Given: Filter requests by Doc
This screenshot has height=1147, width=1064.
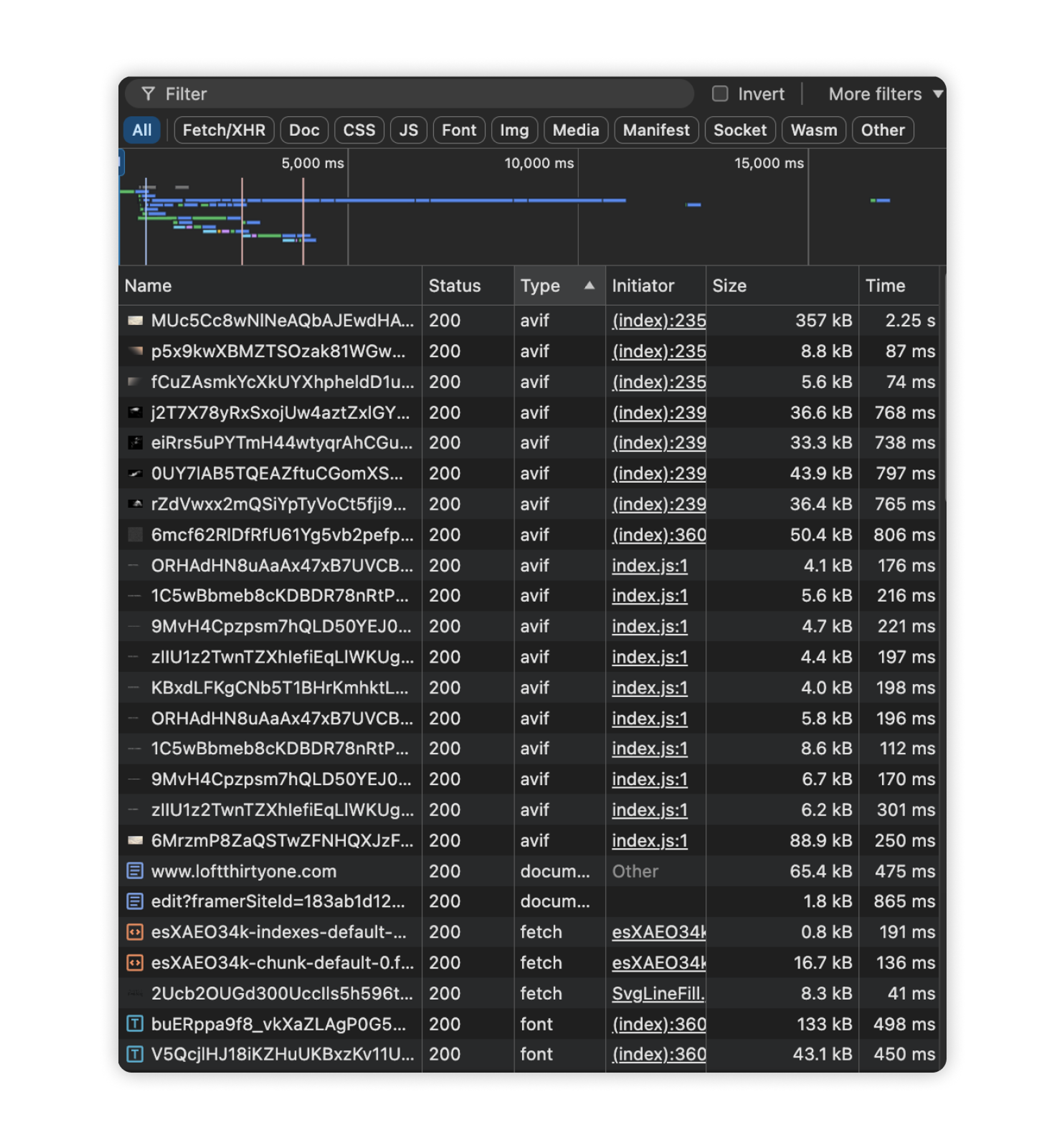Looking at the screenshot, I should [304, 130].
